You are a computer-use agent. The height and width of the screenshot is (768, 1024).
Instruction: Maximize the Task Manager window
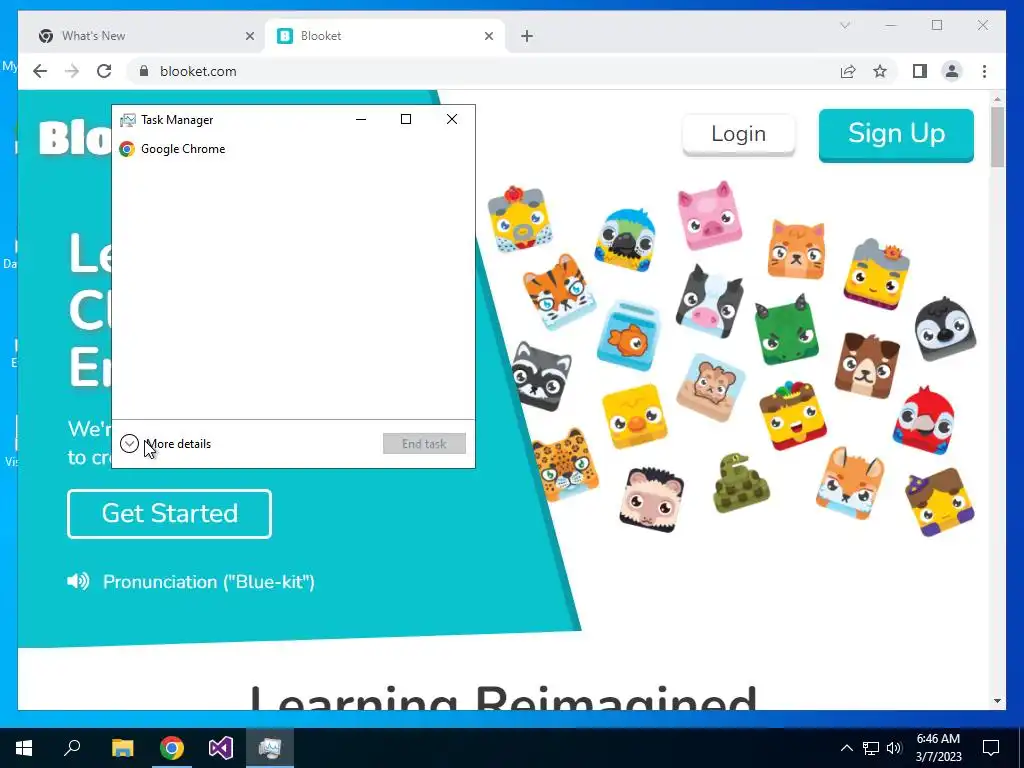pos(406,119)
